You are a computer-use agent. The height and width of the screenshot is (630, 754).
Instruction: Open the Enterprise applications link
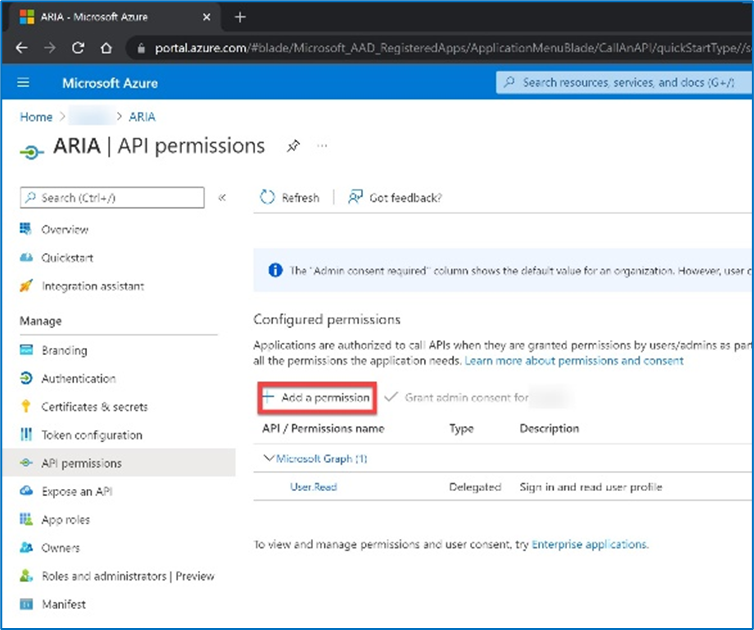click(590, 544)
